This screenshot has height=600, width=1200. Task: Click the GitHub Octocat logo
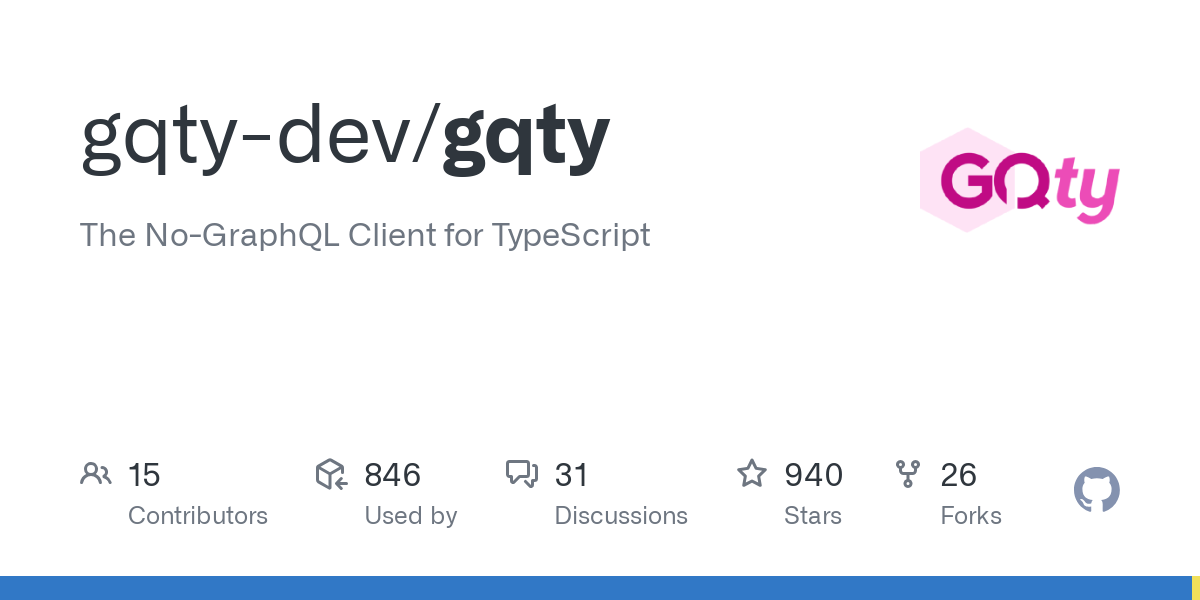coord(1096,491)
